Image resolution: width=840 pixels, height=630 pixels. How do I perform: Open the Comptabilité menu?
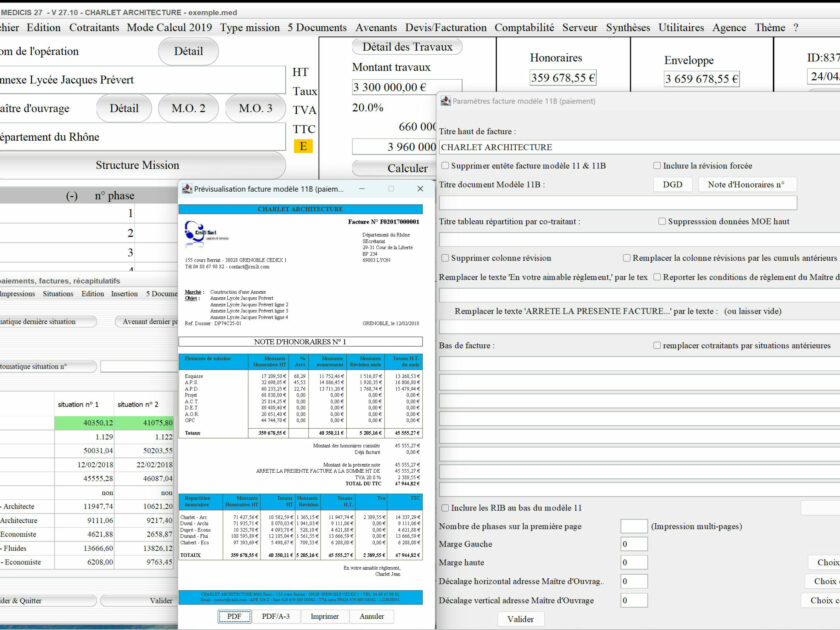(524, 27)
